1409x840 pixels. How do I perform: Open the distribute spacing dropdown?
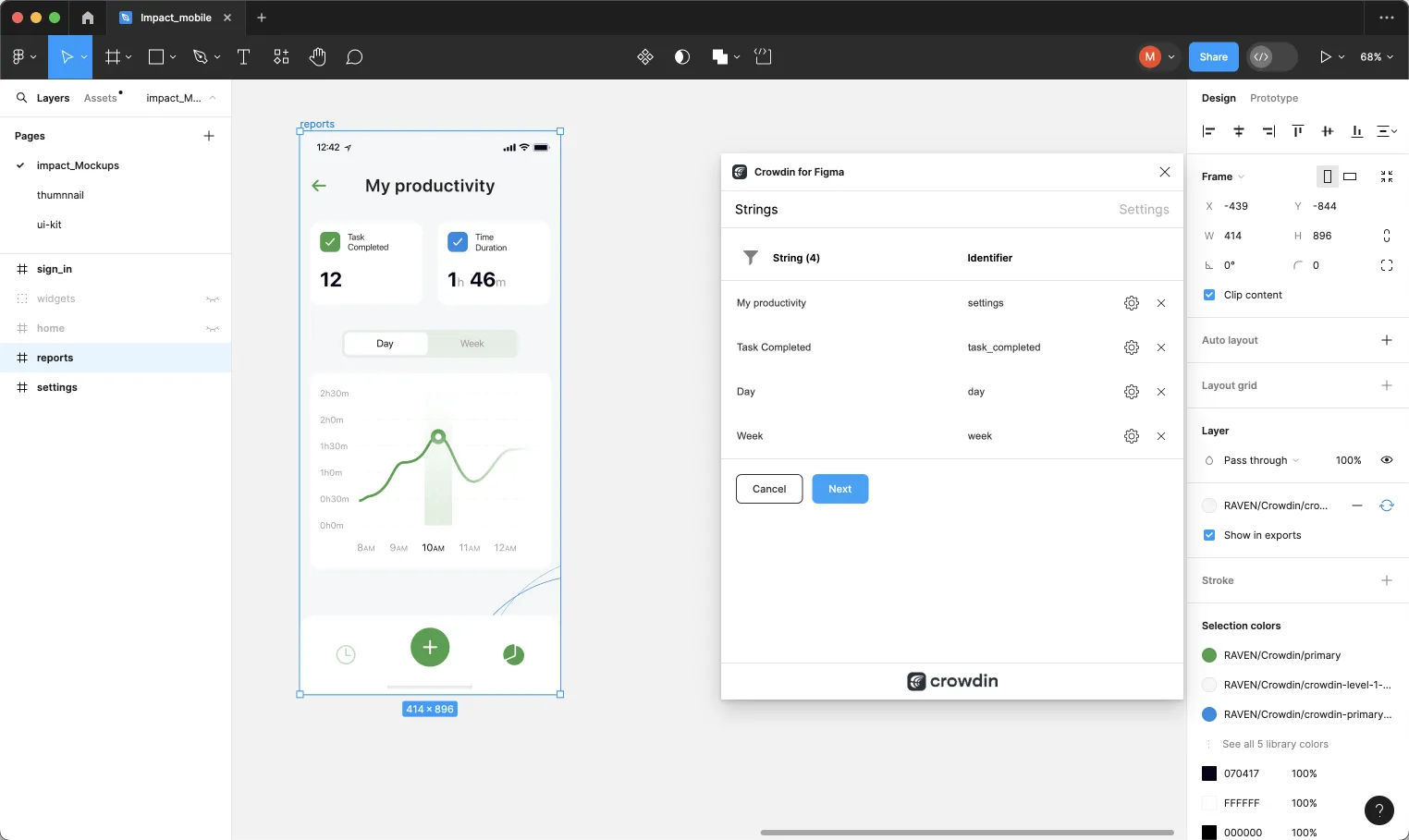pyautogui.click(x=1387, y=131)
